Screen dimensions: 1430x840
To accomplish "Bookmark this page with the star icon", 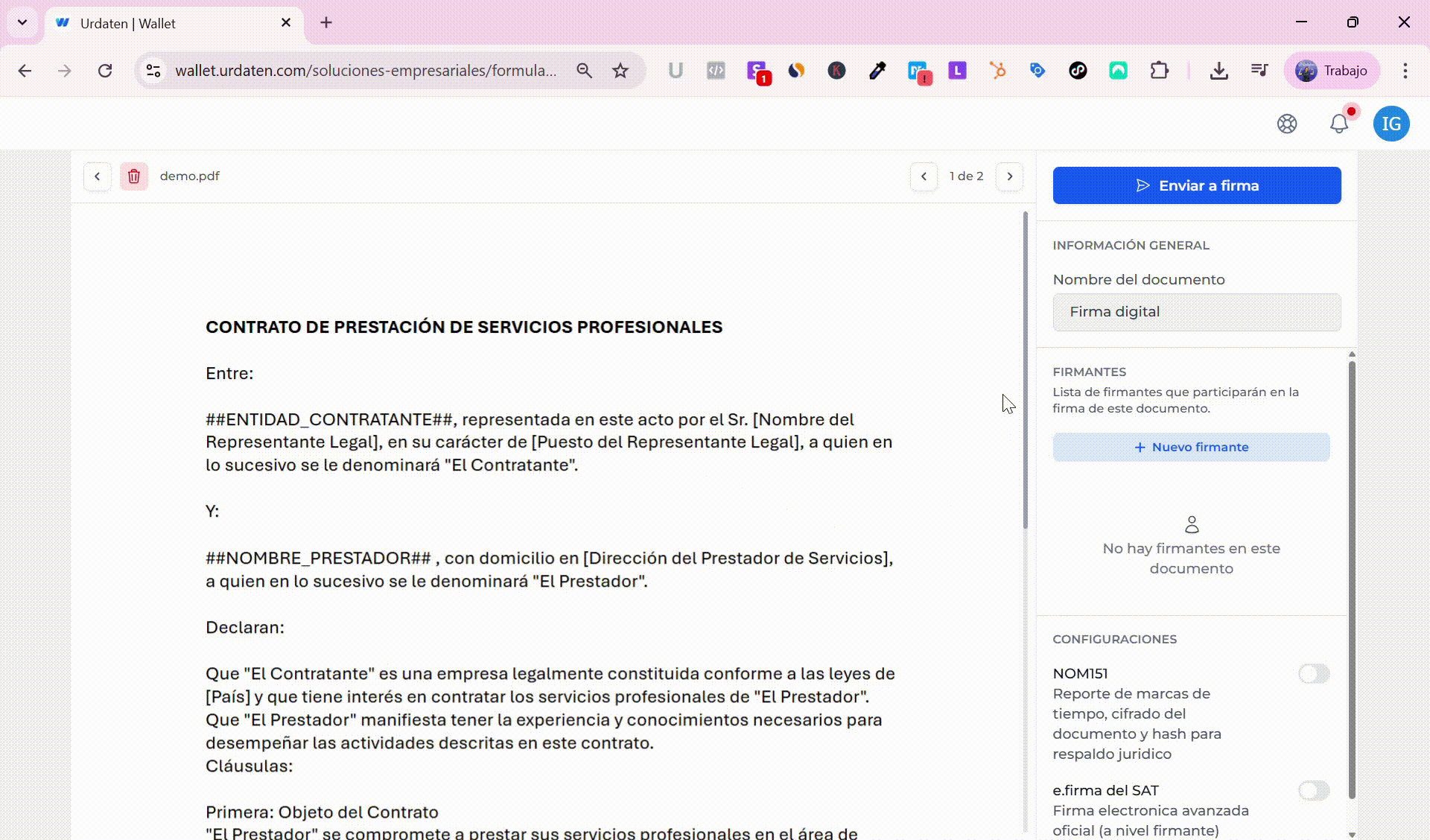I will pos(620,71).
